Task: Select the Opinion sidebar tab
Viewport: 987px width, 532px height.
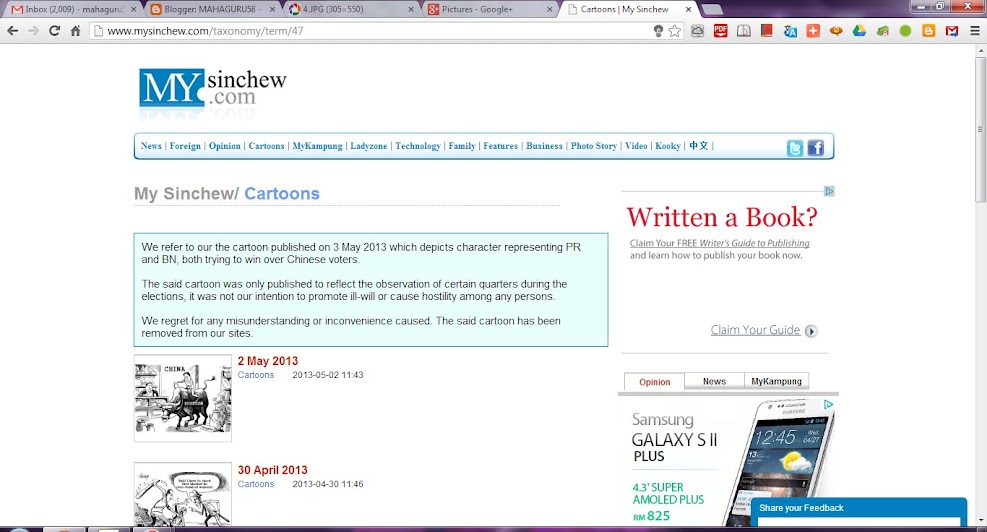Action: click(655, 382)
